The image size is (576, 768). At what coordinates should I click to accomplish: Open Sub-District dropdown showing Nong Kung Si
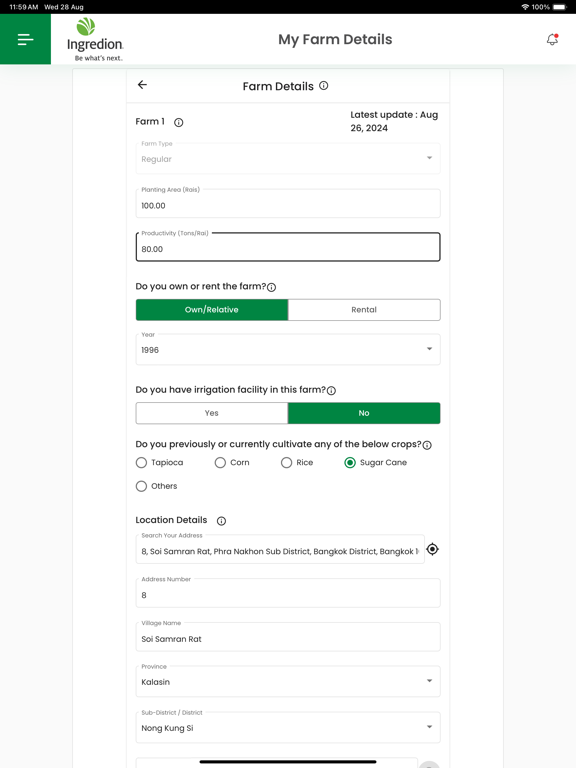[x=288, y=727]
